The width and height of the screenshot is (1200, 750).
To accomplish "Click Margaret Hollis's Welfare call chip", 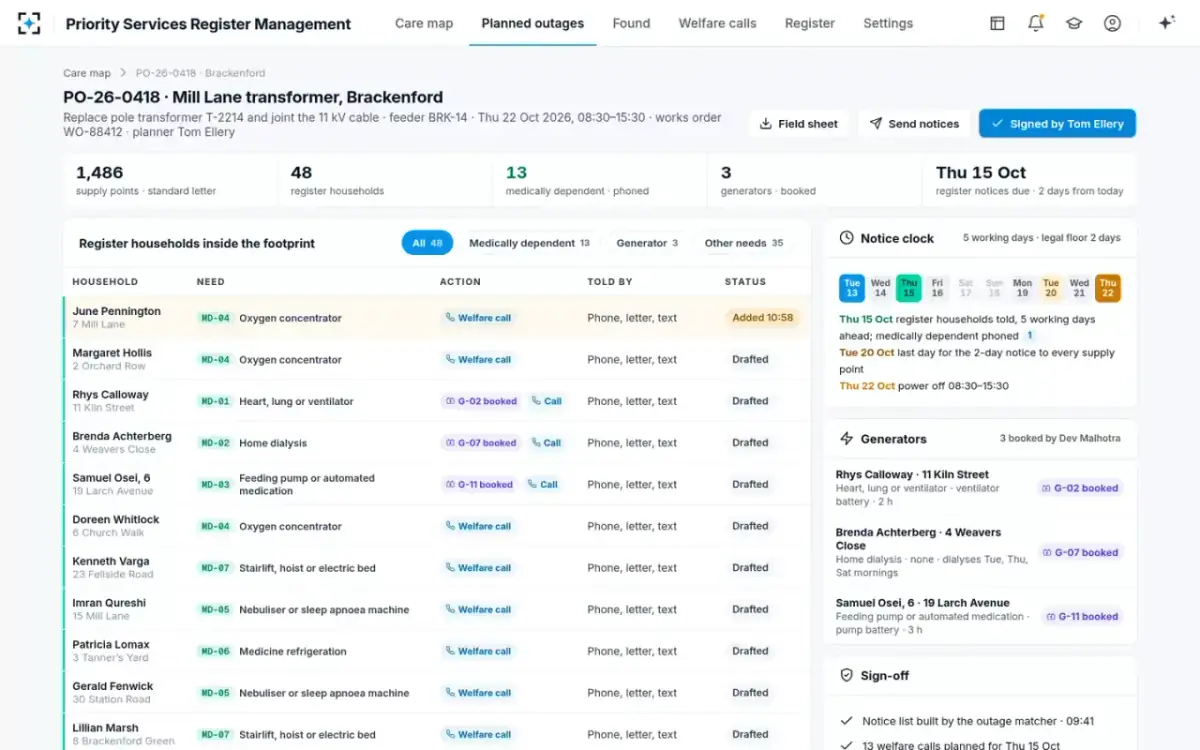I will (478, 360).
